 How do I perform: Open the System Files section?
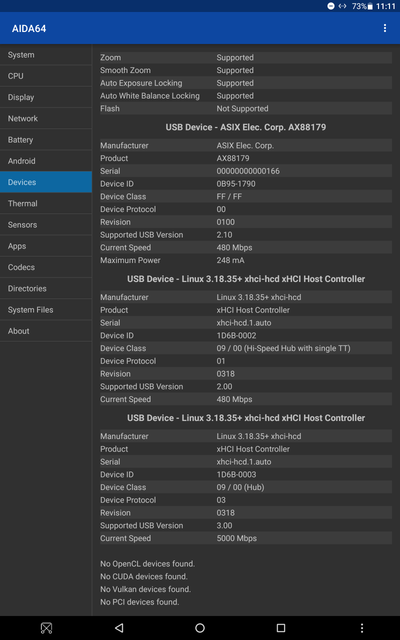(x=46, y=309)
